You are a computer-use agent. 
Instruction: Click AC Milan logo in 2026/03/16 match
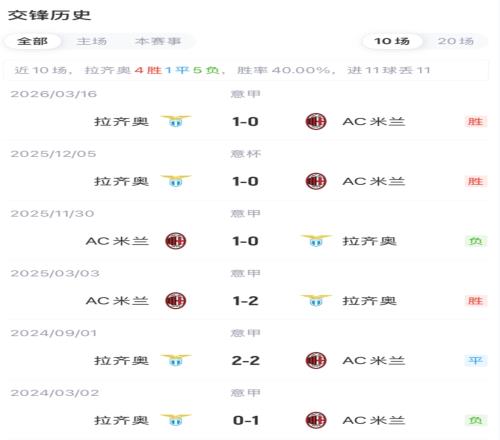316,121
